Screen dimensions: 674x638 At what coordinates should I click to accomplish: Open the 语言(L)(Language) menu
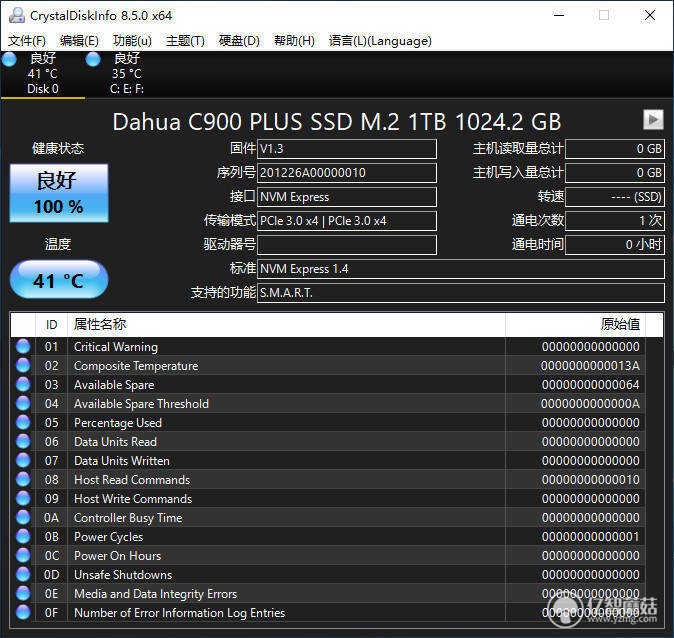(x=380, y=41)
